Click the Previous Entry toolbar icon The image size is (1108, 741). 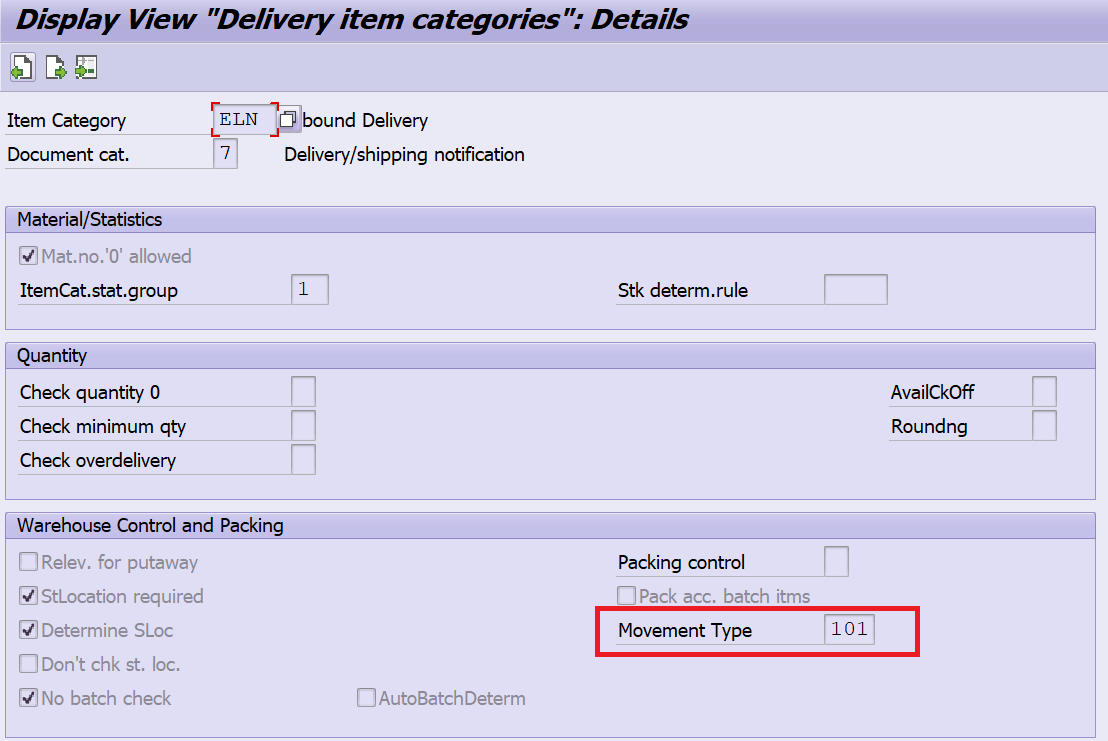coord(21,68)
